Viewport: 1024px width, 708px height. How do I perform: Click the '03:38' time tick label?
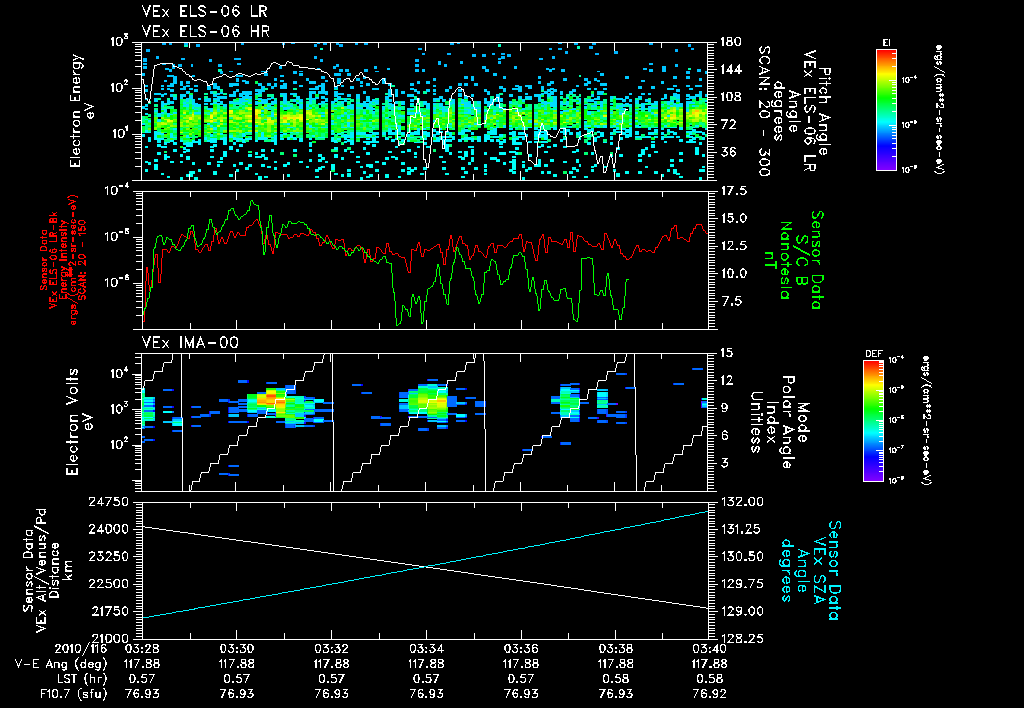pos(615,649)
